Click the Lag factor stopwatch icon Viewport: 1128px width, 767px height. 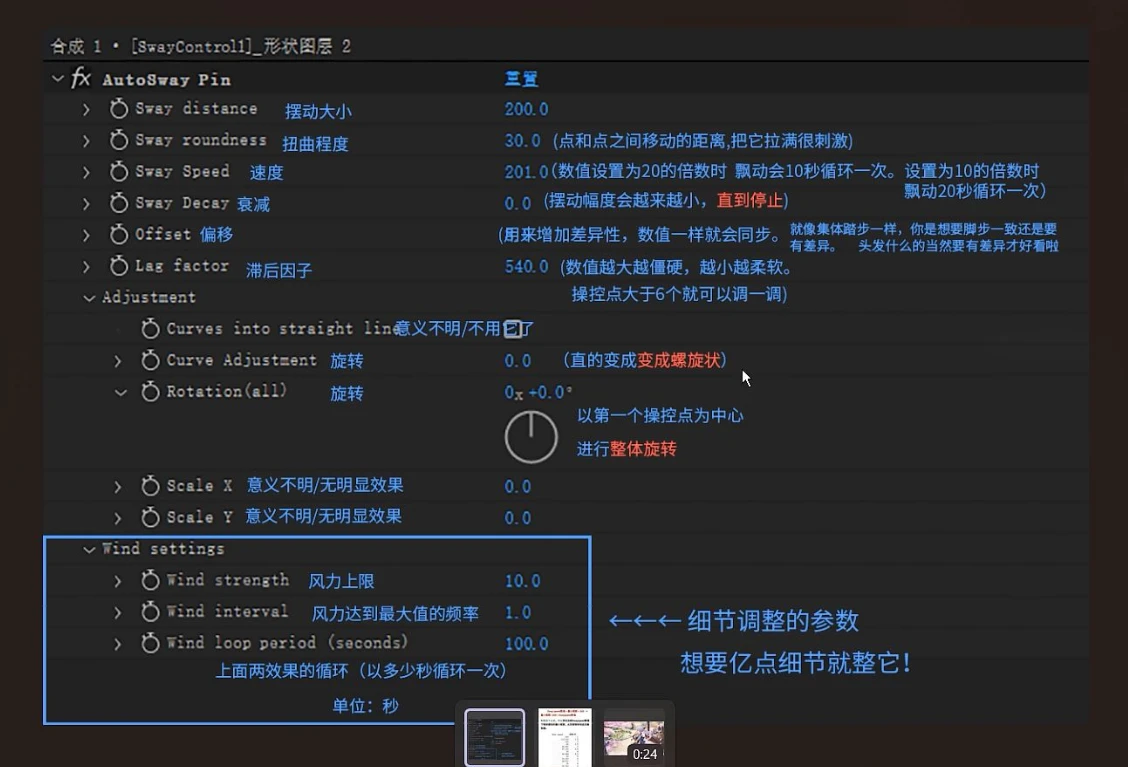119,267
